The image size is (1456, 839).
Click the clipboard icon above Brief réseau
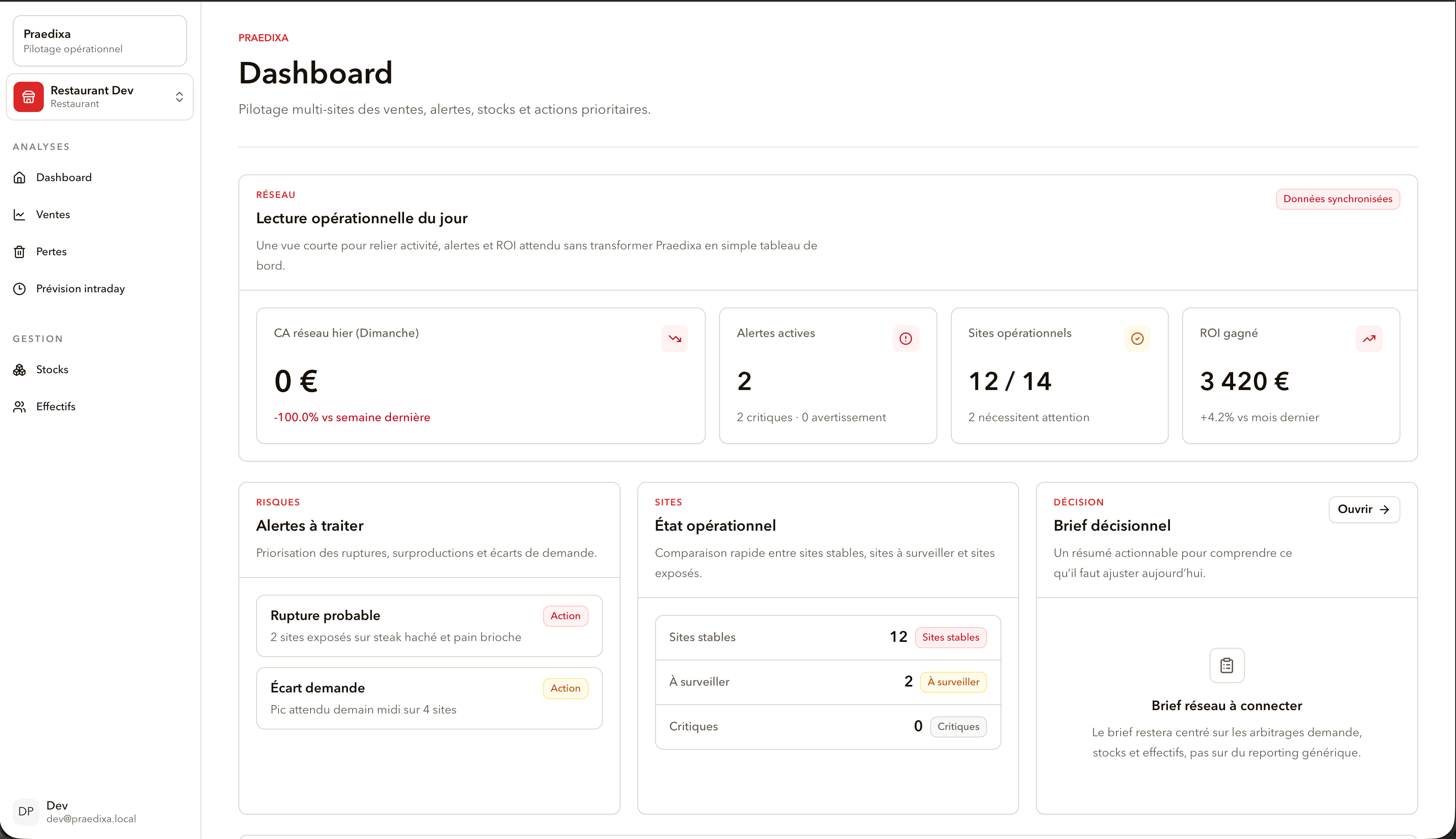1226,665
